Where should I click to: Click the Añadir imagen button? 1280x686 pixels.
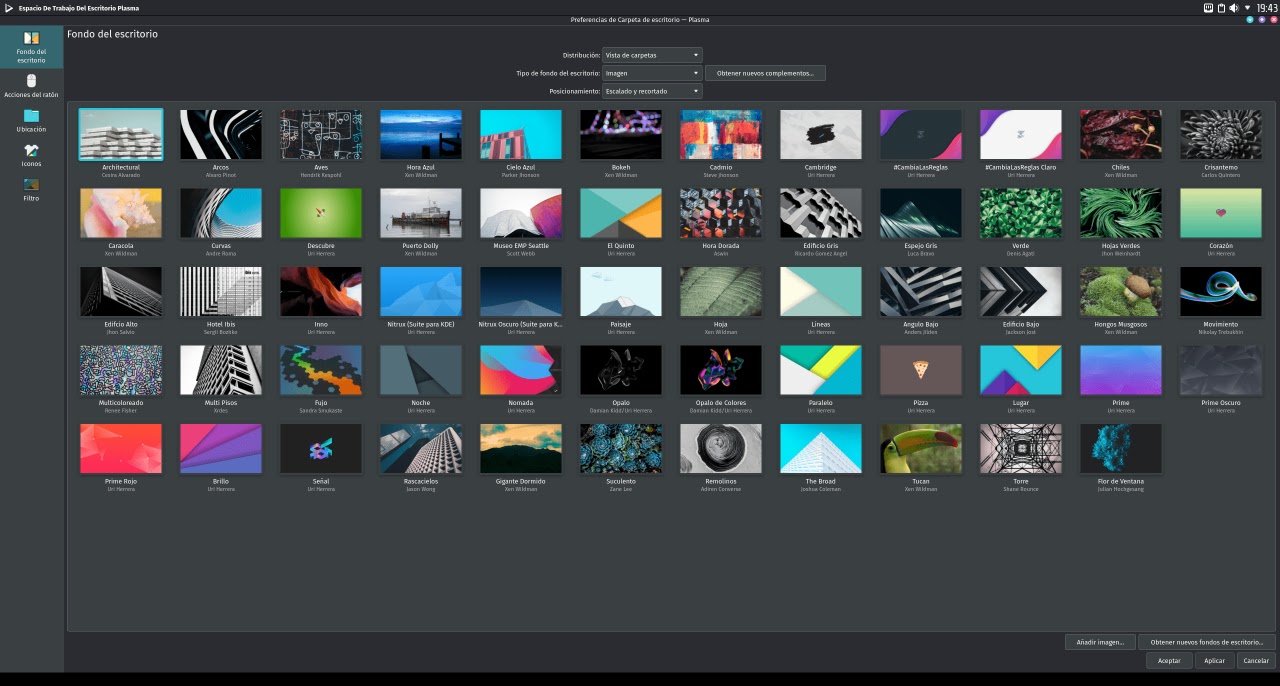(1100, 642)
